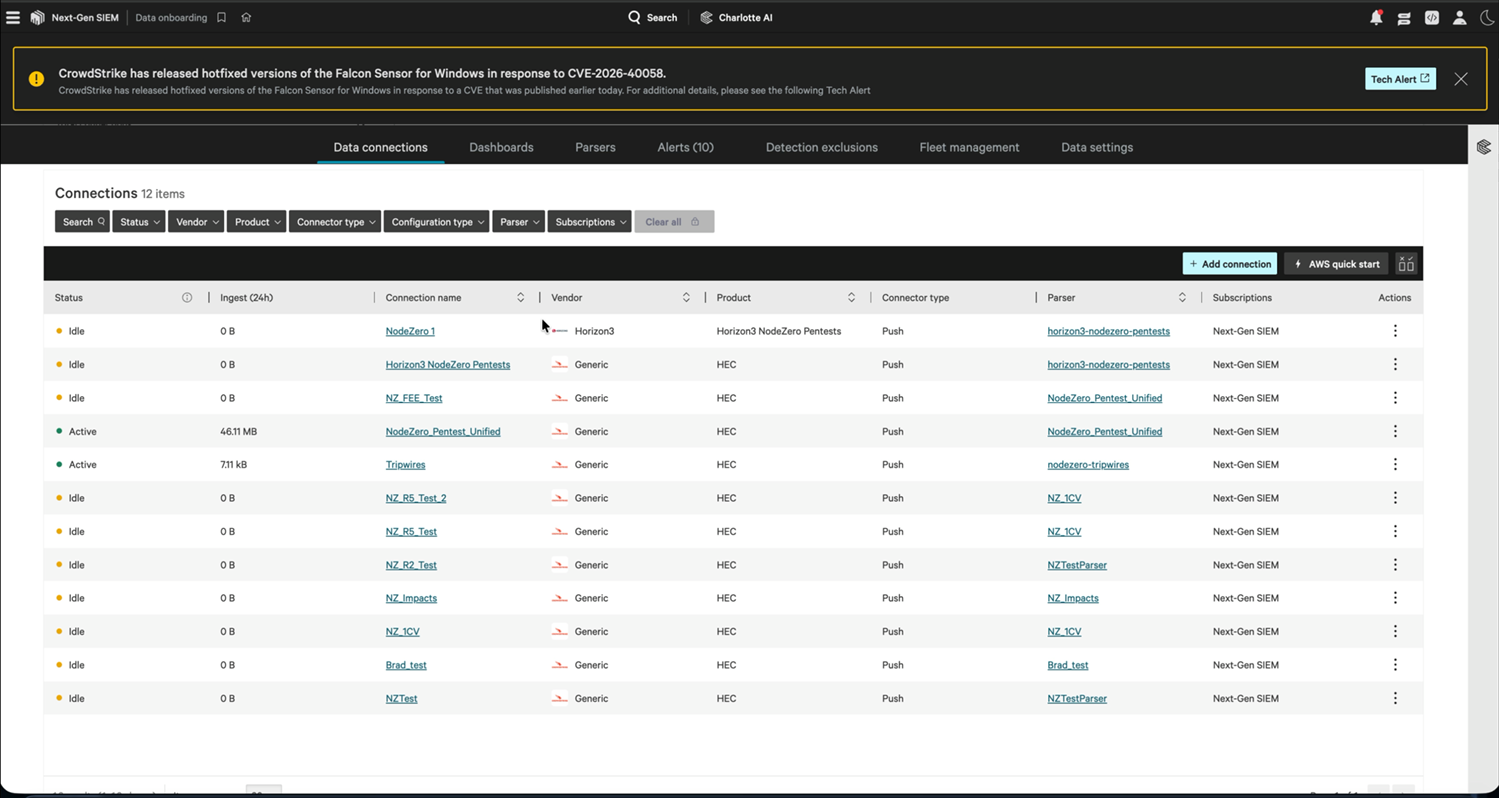Open the Parsers tab
The image size is (1499, 798).
595,147
